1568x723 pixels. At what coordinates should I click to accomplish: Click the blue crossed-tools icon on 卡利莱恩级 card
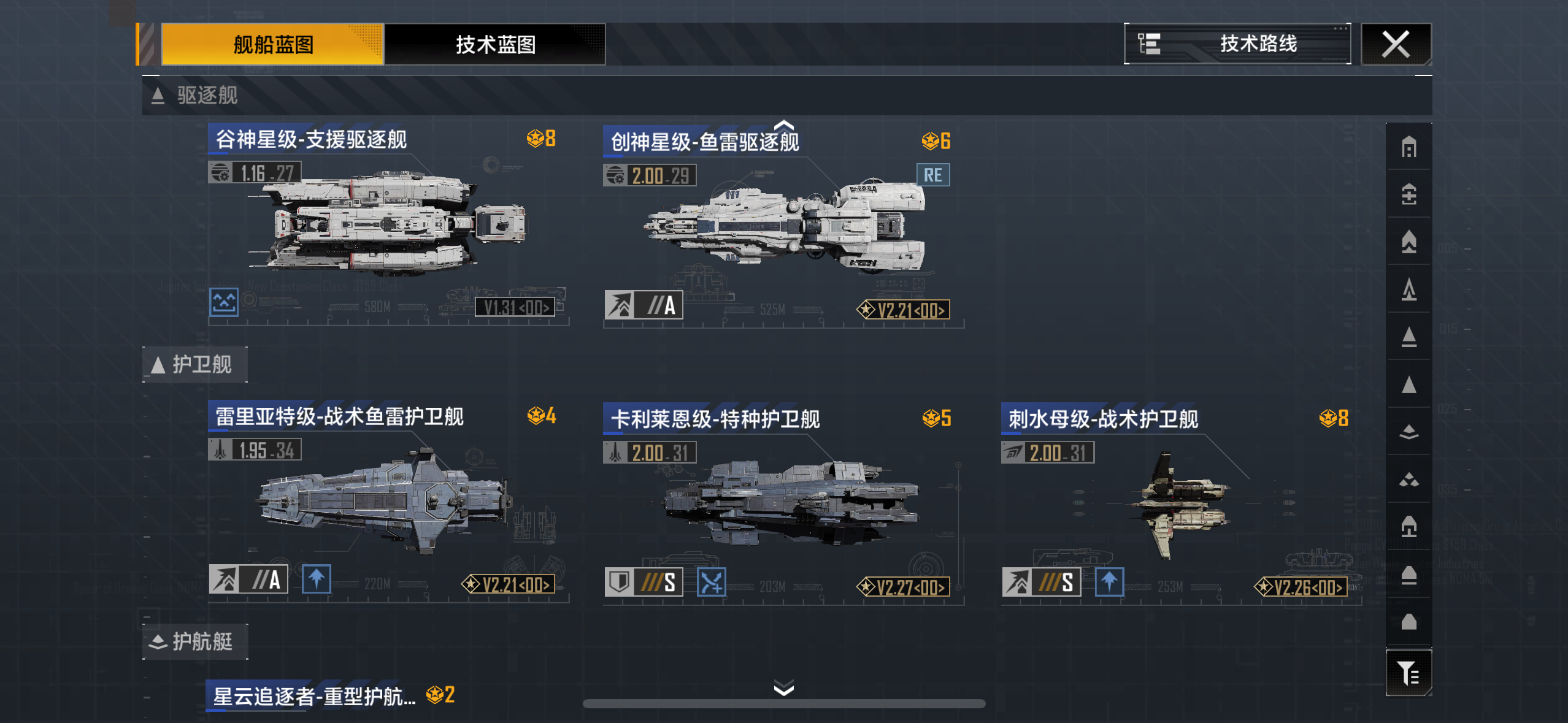[712, 581]
